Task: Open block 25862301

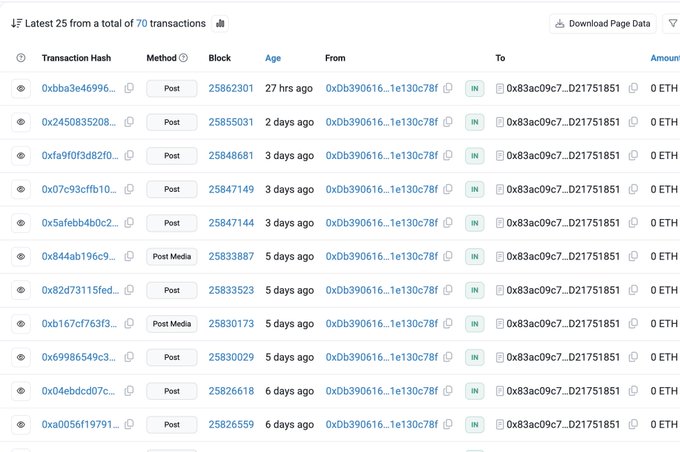Action: tap(231, 88)
